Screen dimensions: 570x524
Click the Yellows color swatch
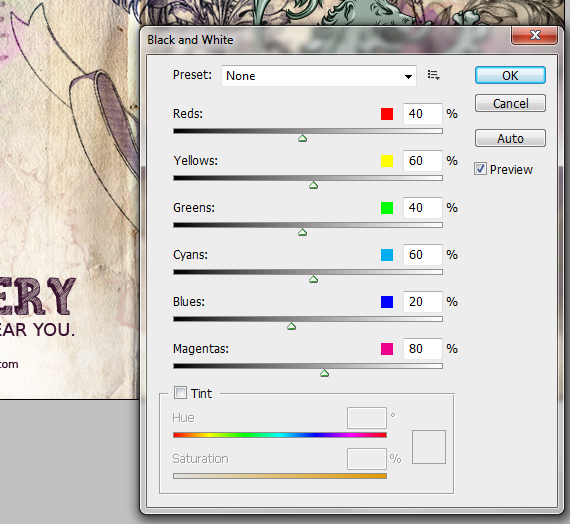[387, 161]
